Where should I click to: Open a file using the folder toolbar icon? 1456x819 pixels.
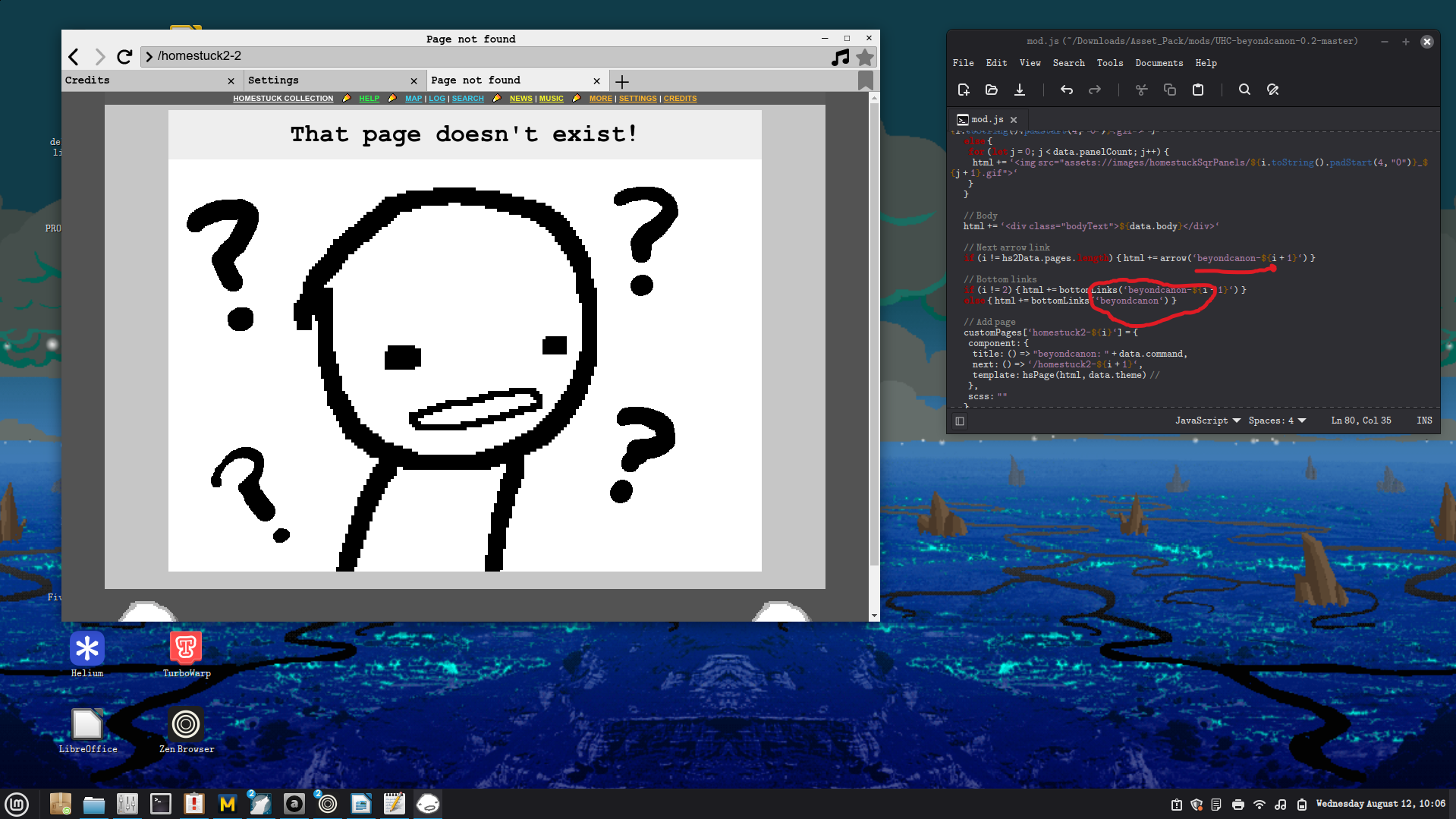click(992, 90)
